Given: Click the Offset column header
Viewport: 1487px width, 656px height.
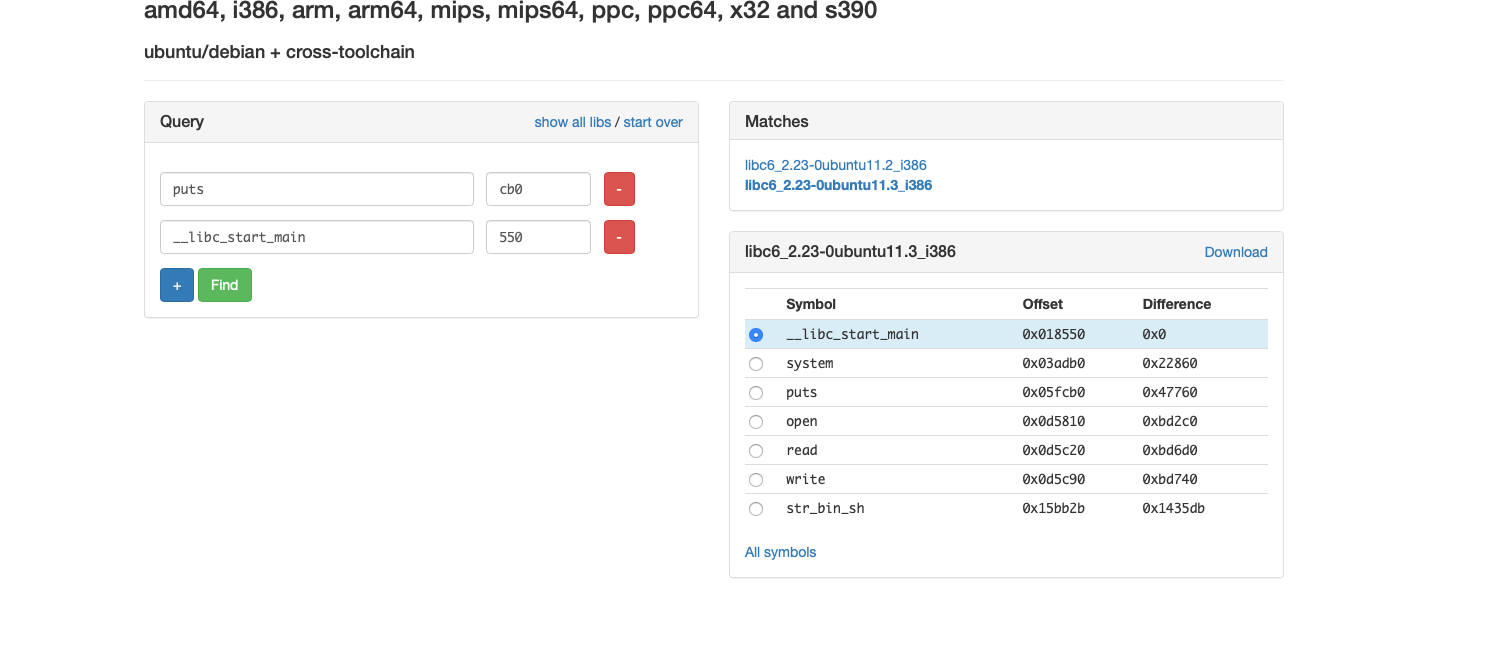Looking at the screenshot, I should (x=1042, y=304).
